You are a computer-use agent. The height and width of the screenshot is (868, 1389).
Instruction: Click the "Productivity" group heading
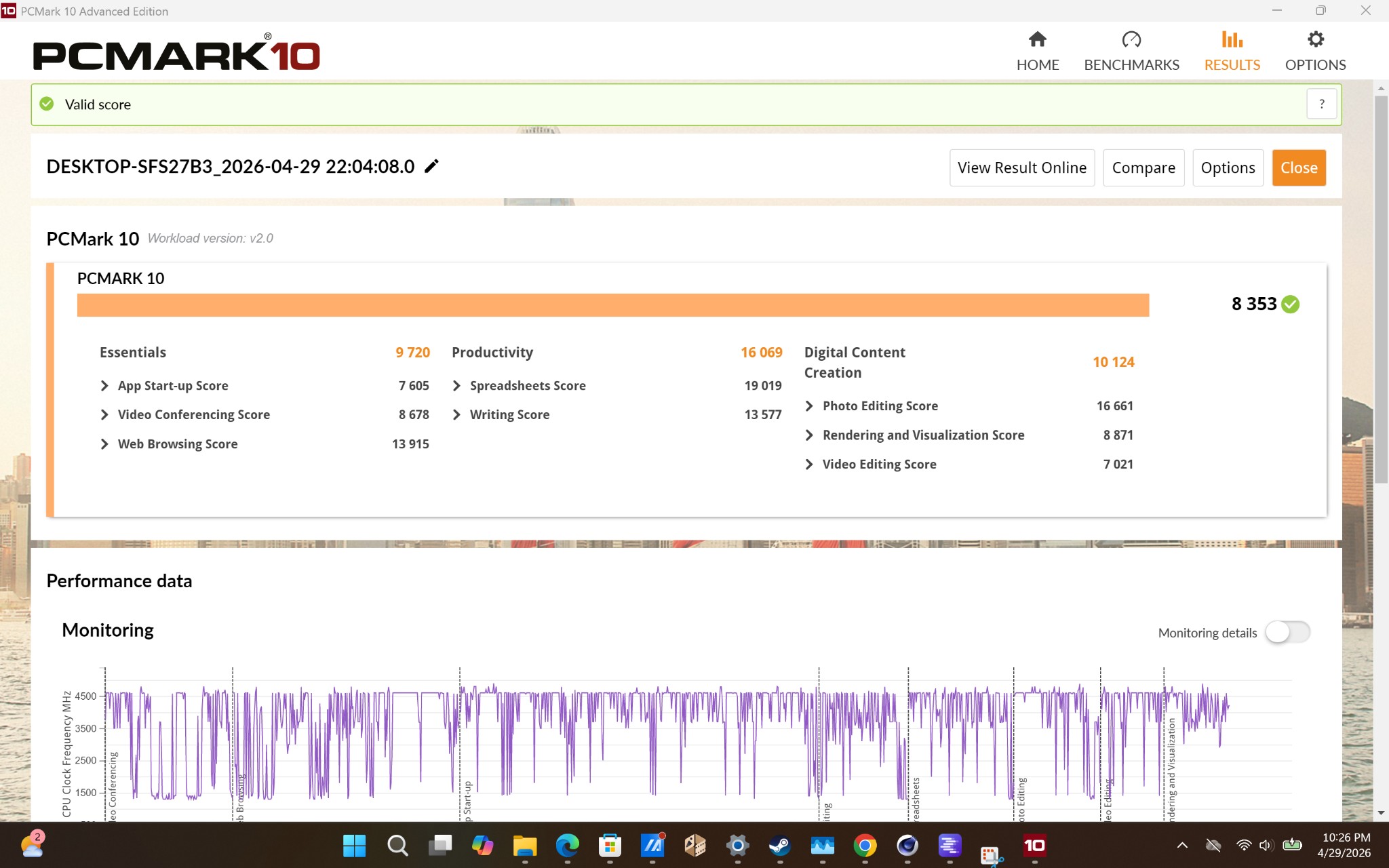coord(492,353)
